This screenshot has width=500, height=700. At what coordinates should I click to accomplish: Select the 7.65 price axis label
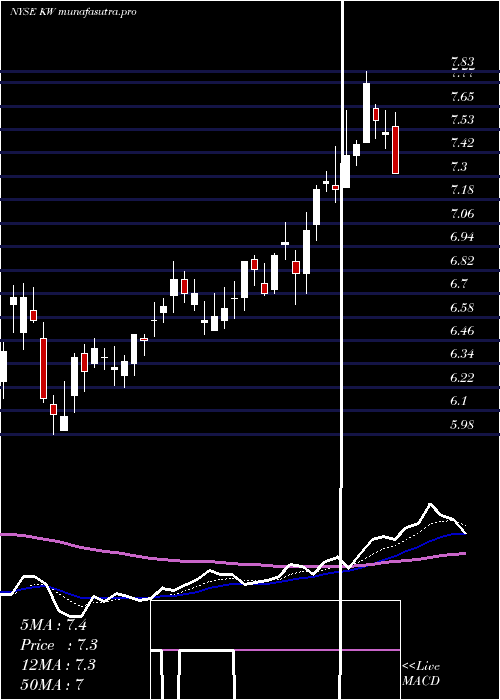click(x=462, y=96)
